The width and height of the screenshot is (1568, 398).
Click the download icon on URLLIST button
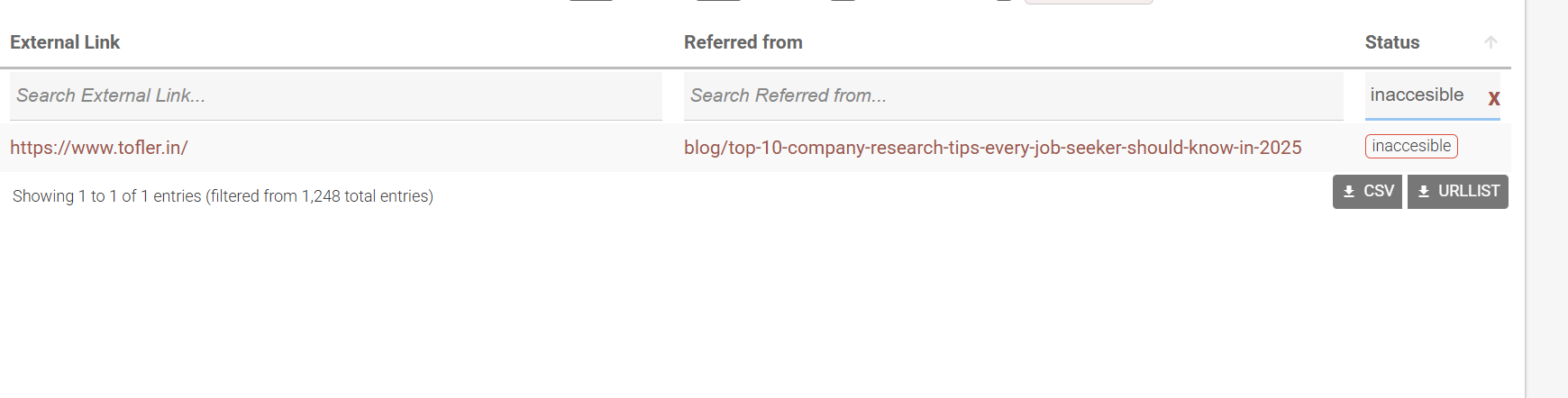tap(1424, 192)
